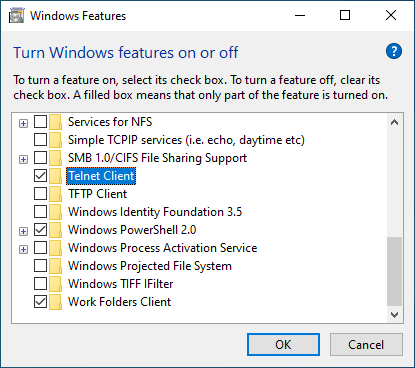Select the folder icon beside Work Folders Client
Viewport: 415px width, 368px height.
tap(55, 302)
